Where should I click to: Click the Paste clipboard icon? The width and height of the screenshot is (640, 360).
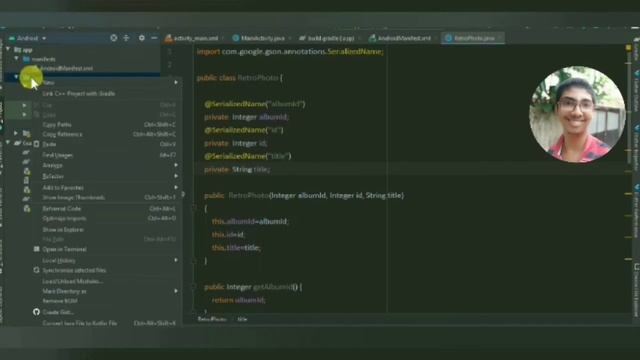[x=37, y=144]
